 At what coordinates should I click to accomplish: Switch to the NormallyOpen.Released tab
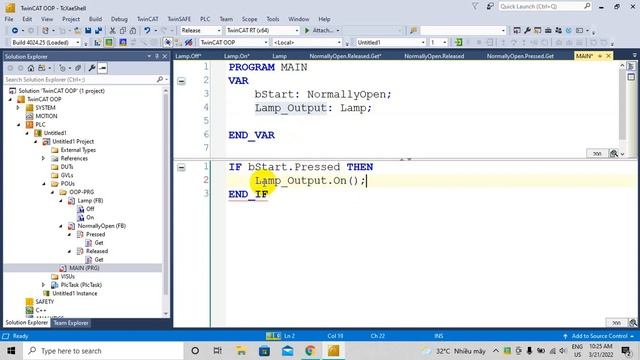click(434, 56)
